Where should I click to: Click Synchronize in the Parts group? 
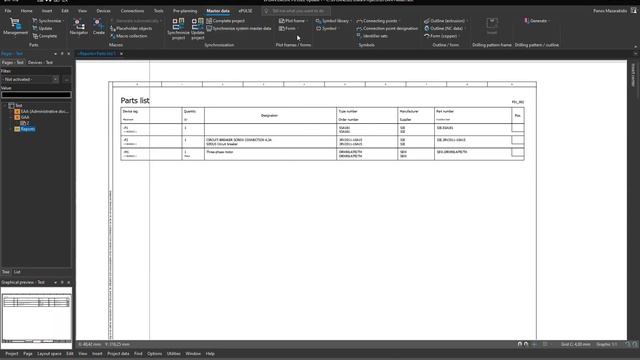click(x=48, y=20)
